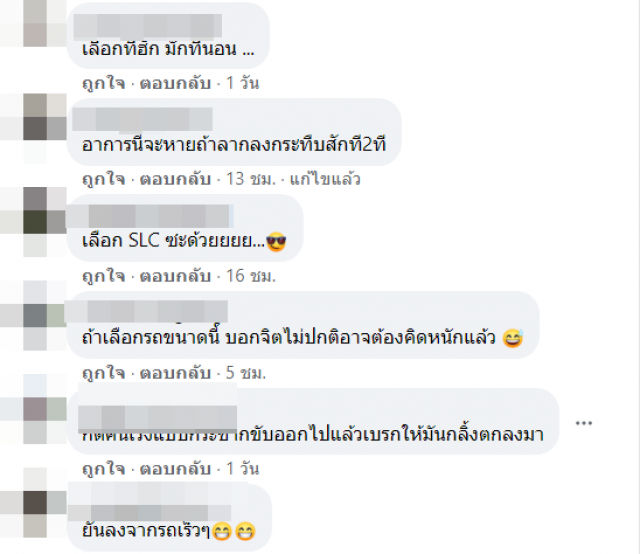
Task: Like the comment ending 'เบรกให้มันกลิ้งตกลงมา'
Action: [x=104, y=469]
